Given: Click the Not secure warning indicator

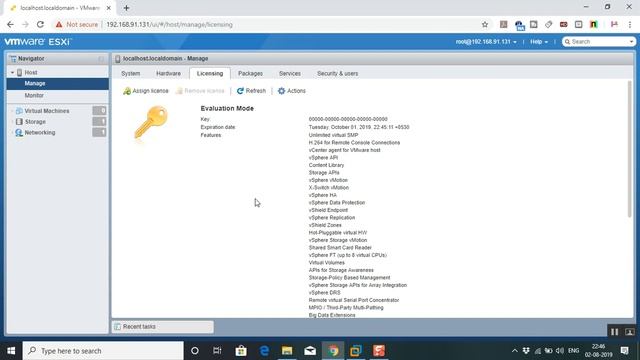Looking at the screenshot, I should click(x=77, y=24).
